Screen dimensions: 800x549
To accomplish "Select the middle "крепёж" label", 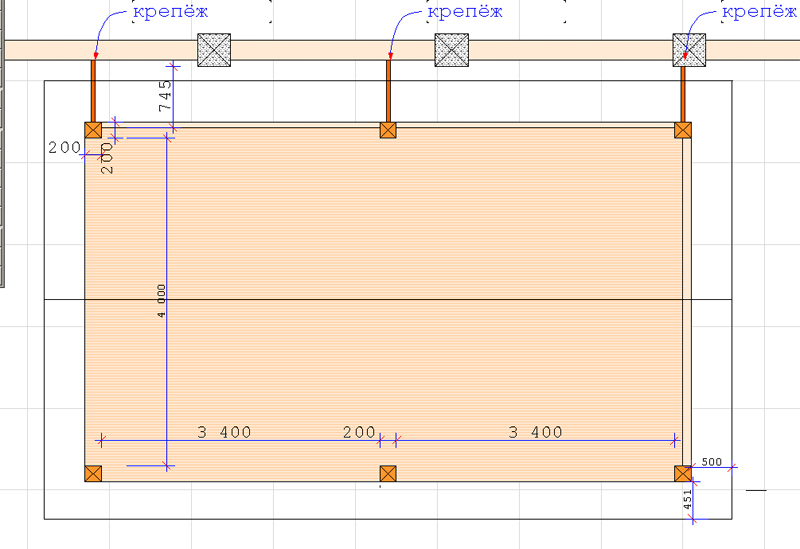I will tap(465, 11).
